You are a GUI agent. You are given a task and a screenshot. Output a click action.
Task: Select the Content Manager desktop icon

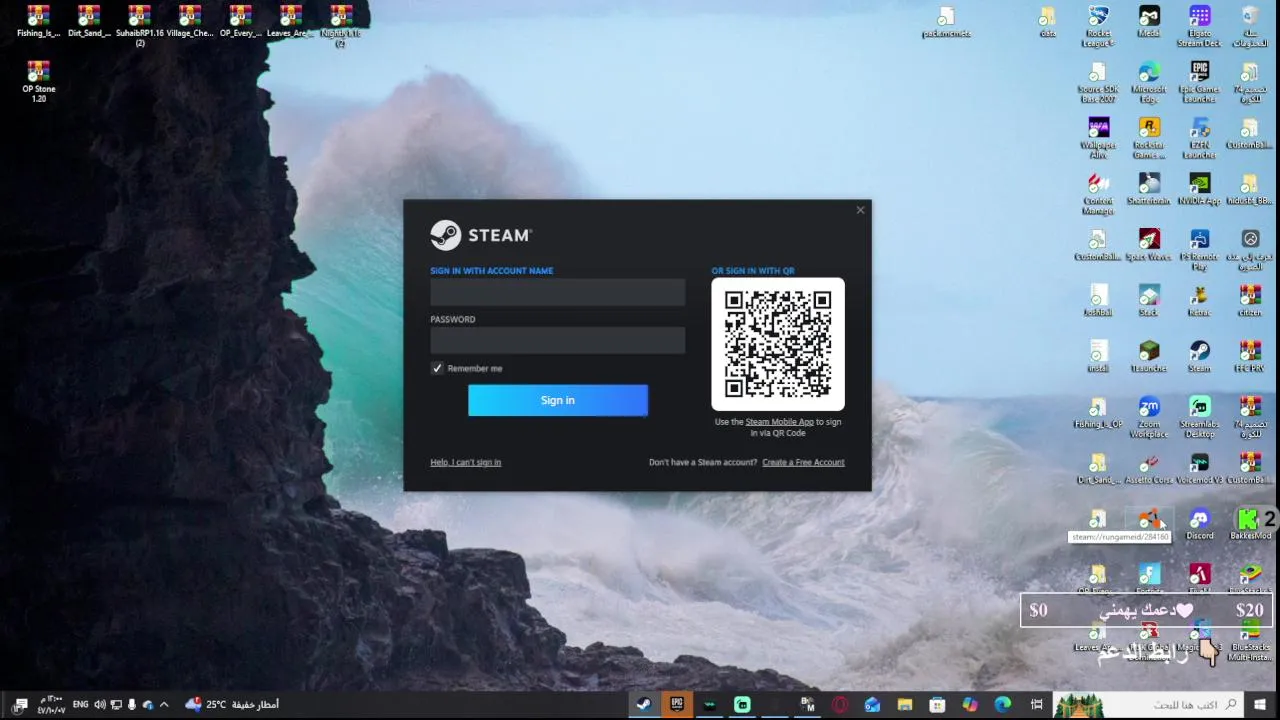pyautogui.click(x=1098, y=195)
